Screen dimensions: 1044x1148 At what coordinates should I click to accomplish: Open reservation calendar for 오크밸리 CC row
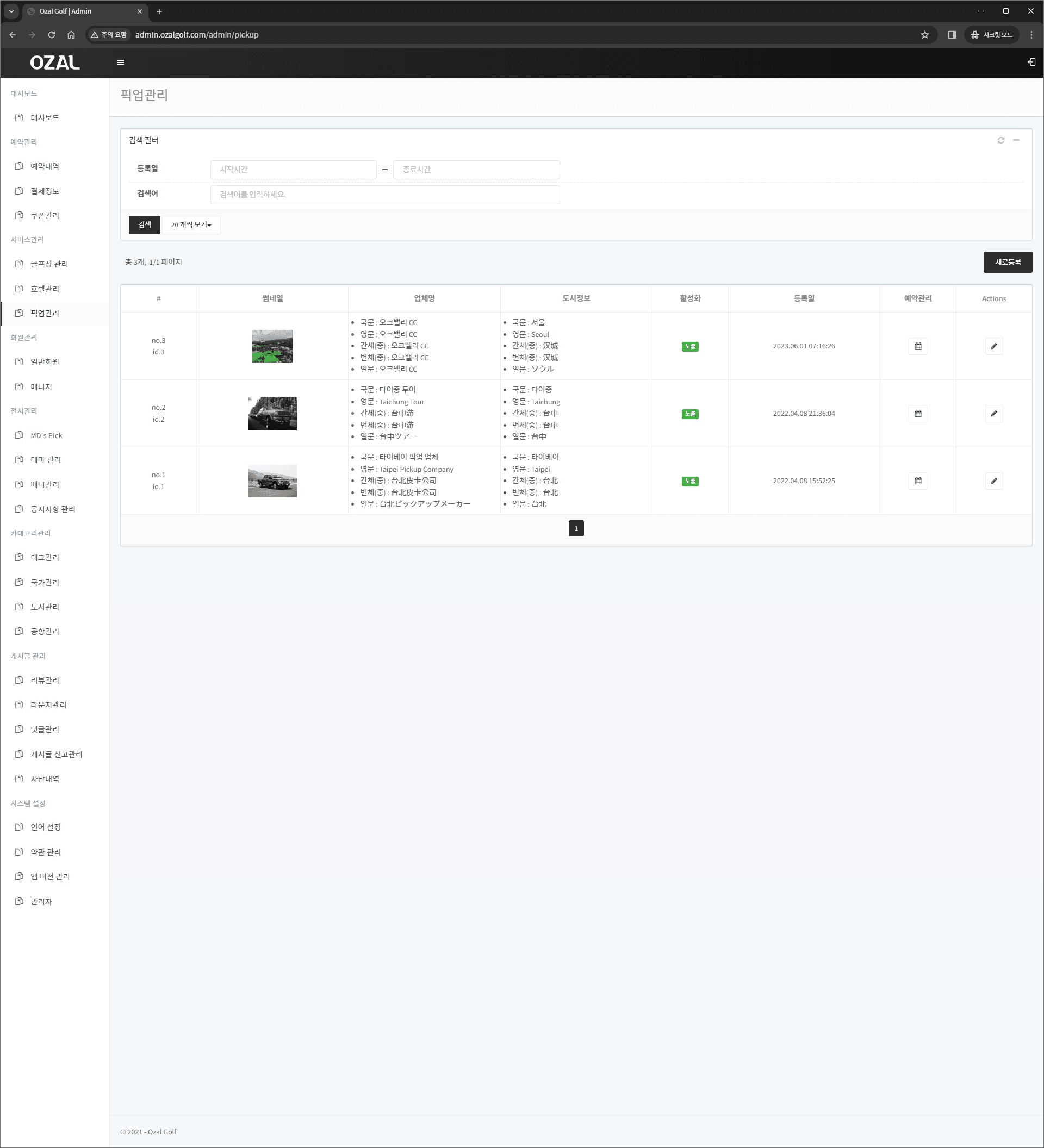pos(917,346)
